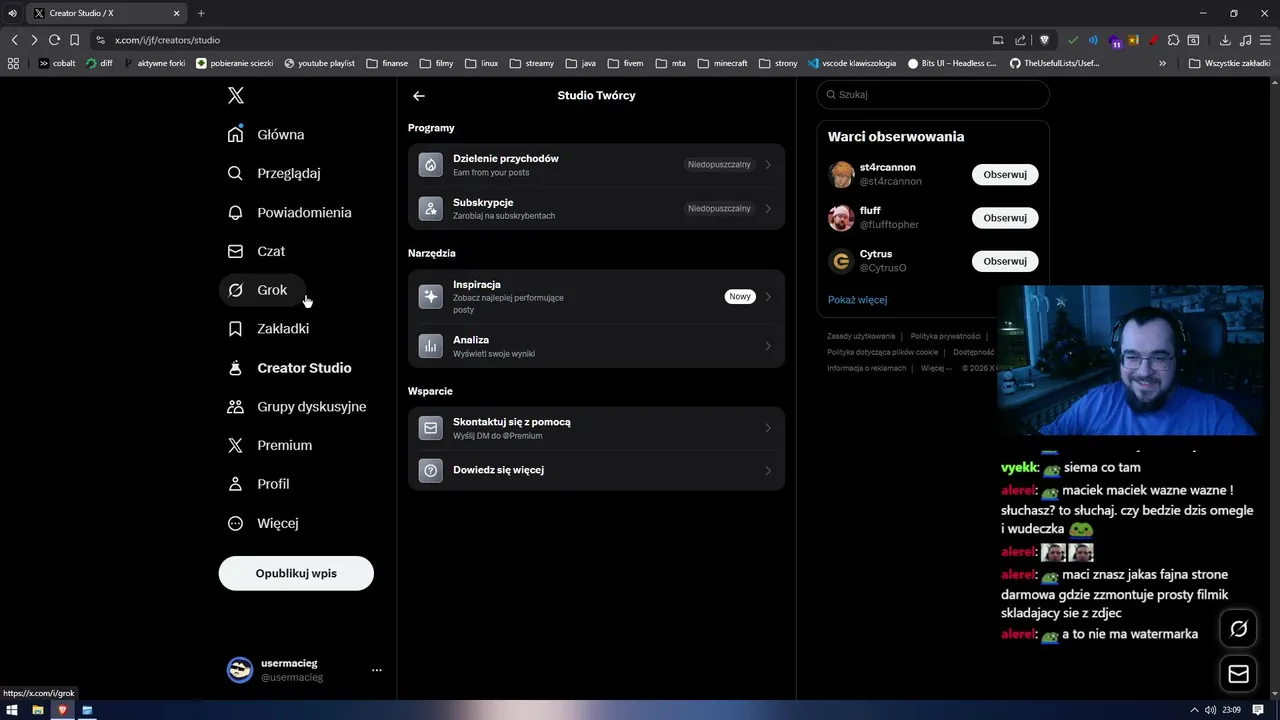
Task: Click the Brave Shields lion icon
Action: (1044, 40)
